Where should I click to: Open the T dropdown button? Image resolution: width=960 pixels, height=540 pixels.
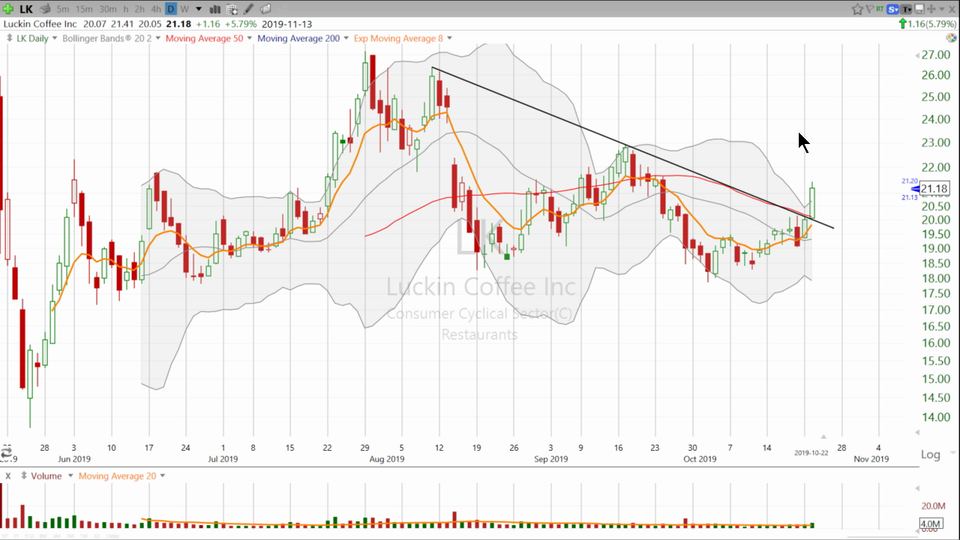click(907, 9)
